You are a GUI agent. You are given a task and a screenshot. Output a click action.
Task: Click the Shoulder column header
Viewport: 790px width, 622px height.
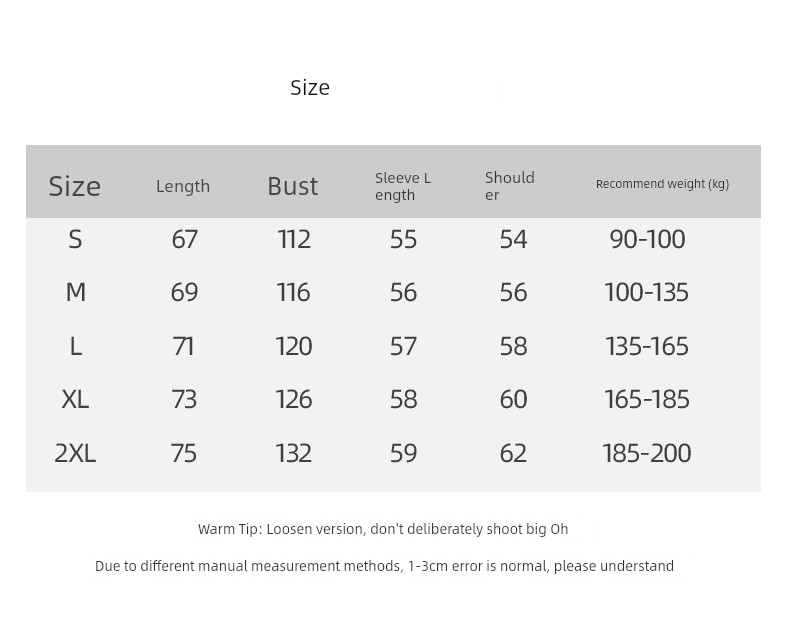[509, 186]
